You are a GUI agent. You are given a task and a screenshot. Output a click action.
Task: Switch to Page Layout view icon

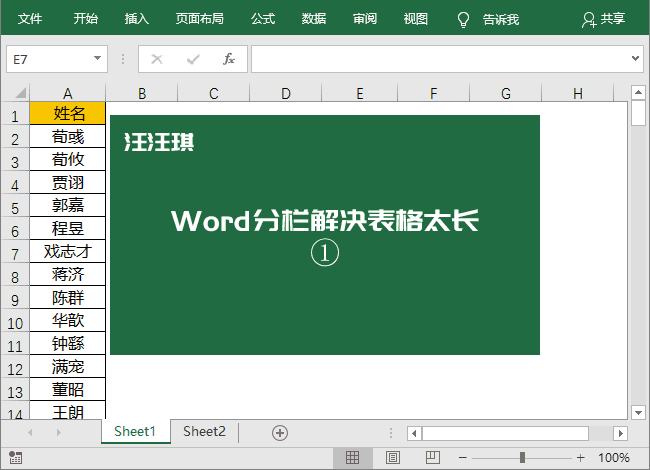pyautogui.click(x=393, y=458)
